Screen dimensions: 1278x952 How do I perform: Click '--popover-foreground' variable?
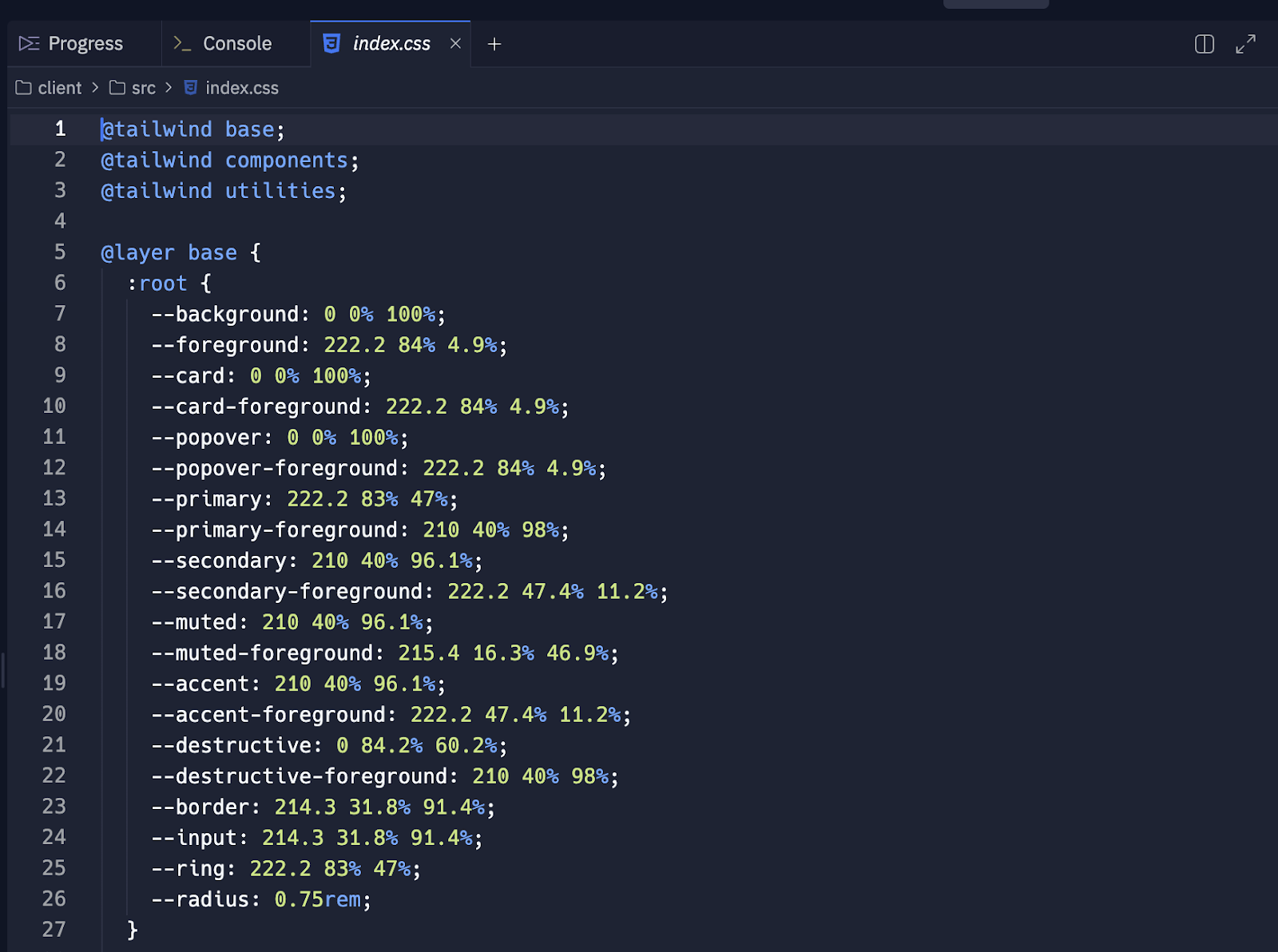click(x=274, y=469)
